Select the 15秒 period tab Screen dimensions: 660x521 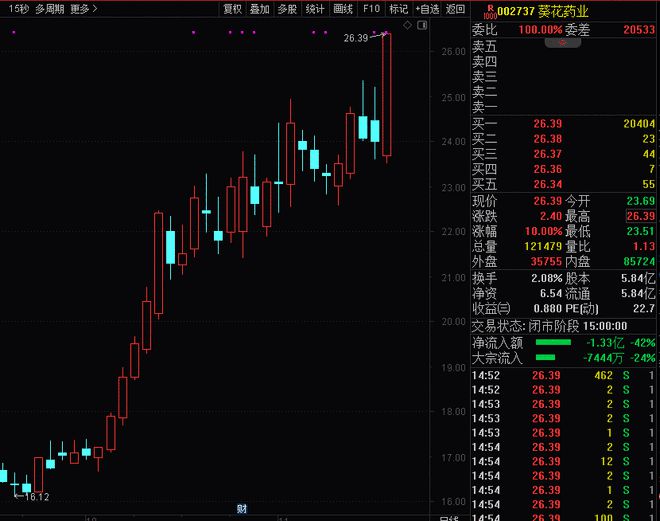(19, 9)
